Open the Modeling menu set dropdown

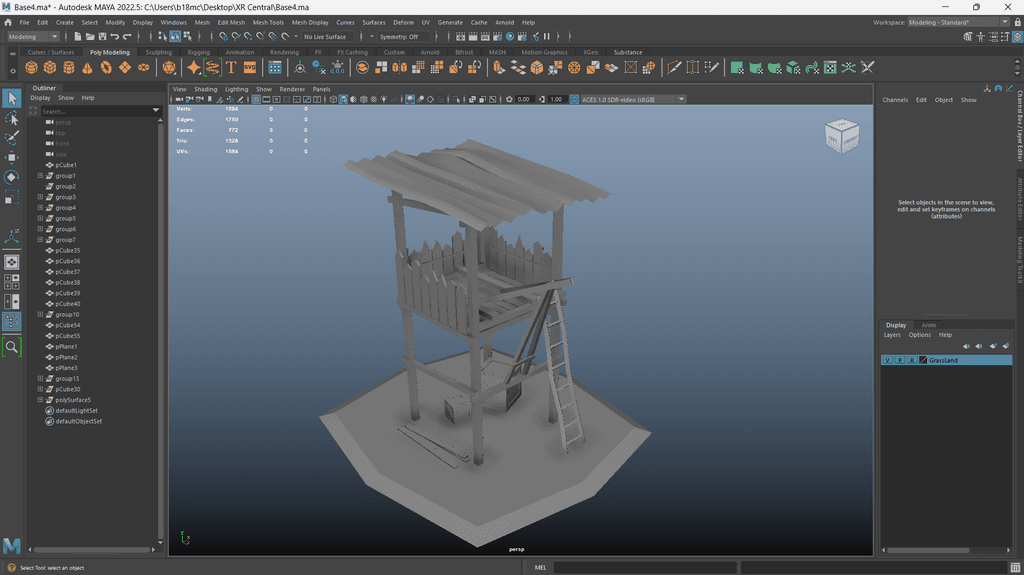(x=35, y=37)
